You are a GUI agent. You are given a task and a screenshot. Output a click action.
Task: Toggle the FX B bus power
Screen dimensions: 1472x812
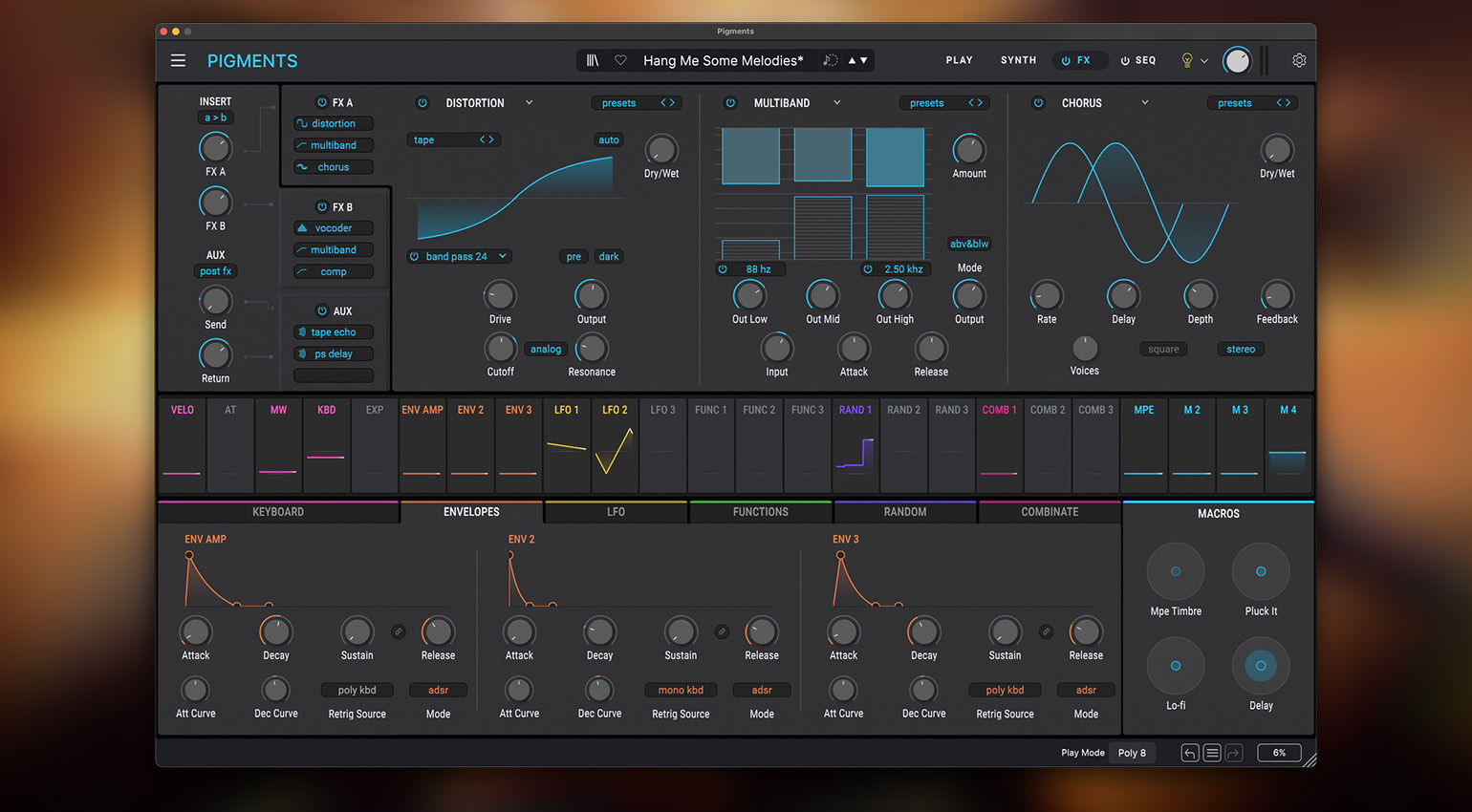322,207
